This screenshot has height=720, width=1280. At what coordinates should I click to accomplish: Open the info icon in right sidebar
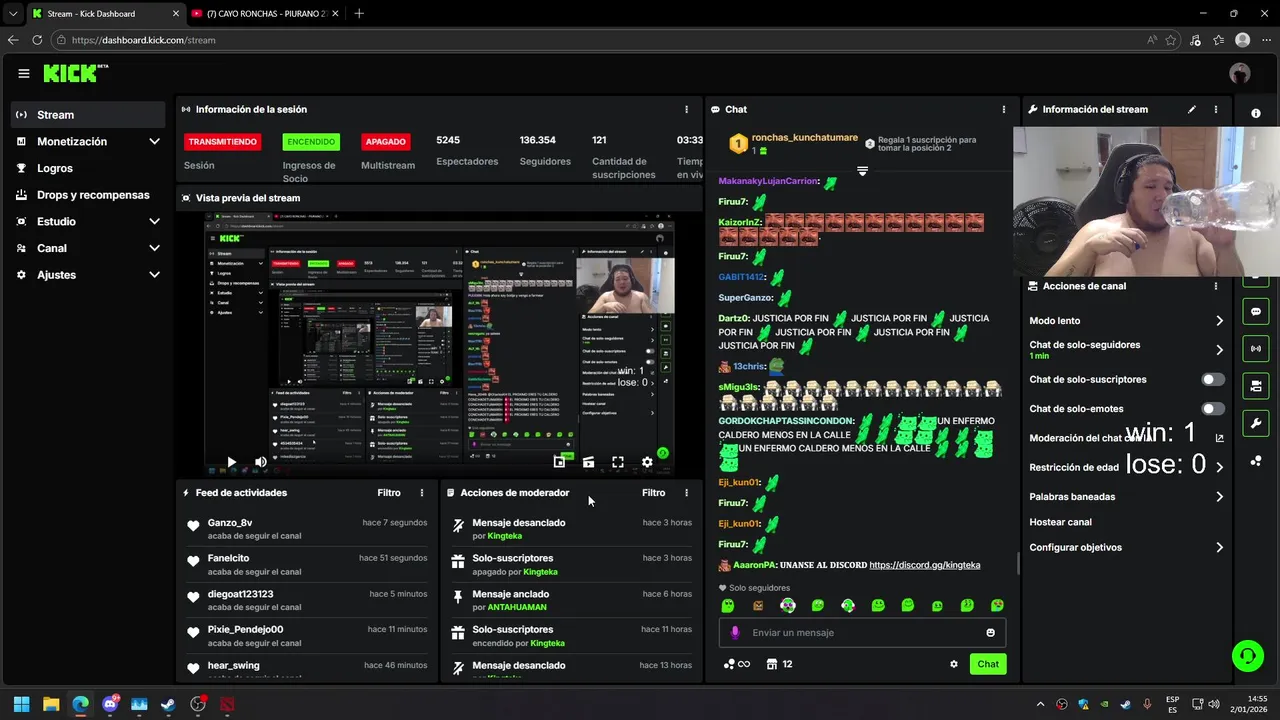pyautogui.click(x=1256, y=113)
